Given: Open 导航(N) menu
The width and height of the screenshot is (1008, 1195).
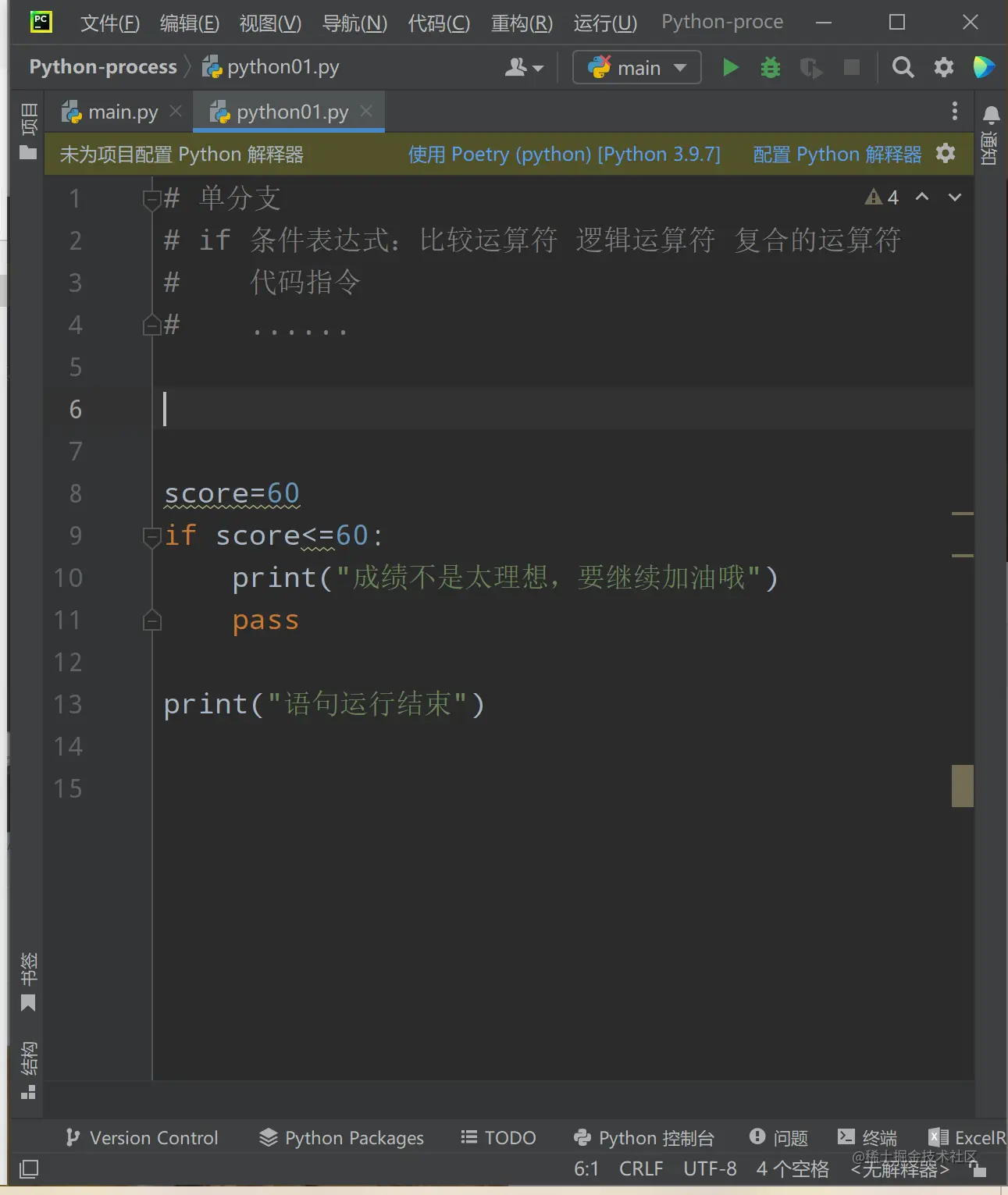Looking at the screenshot, I should tap(355, 23).
